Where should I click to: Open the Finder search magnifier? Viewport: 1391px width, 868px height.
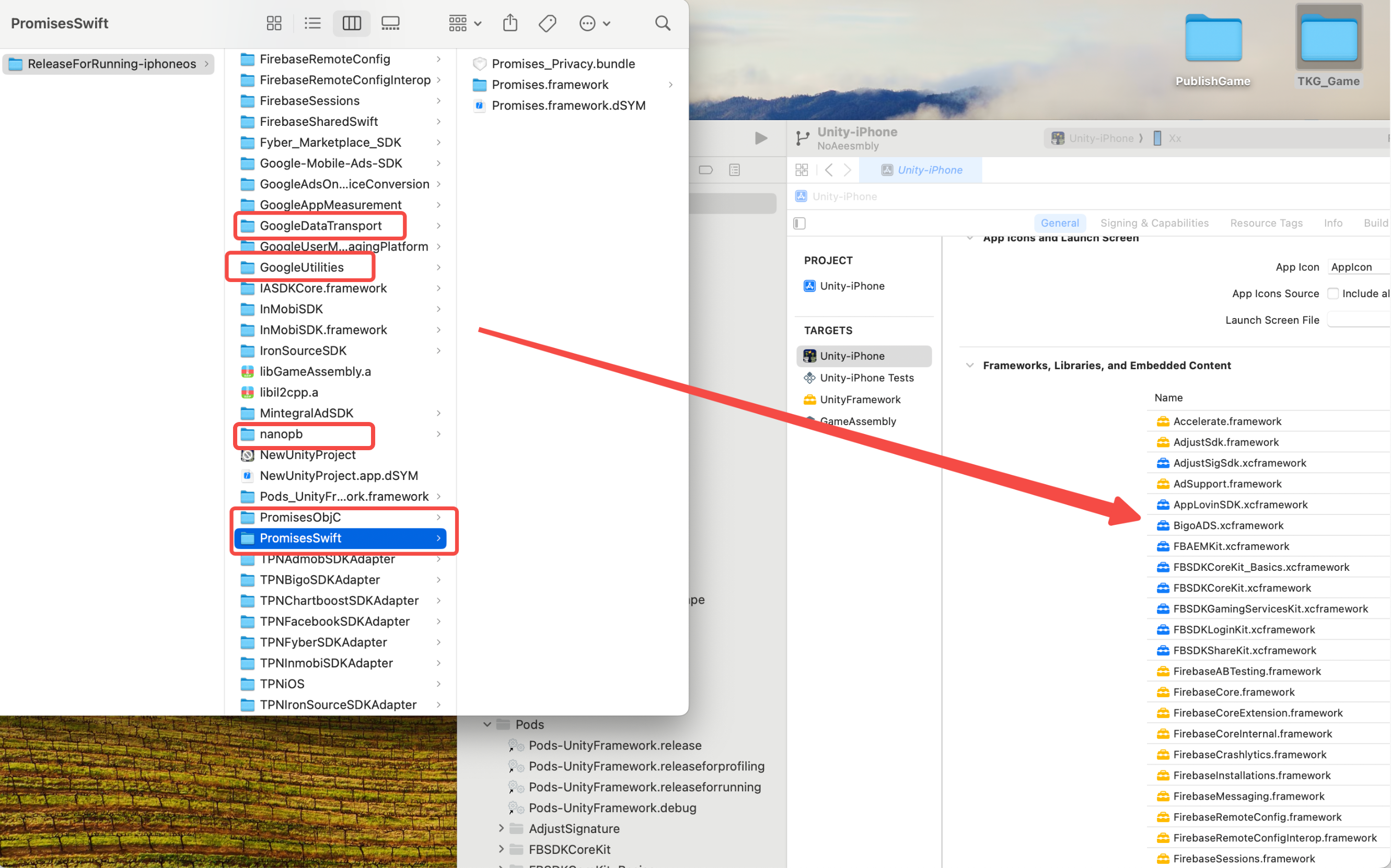[x=662, y=23]
